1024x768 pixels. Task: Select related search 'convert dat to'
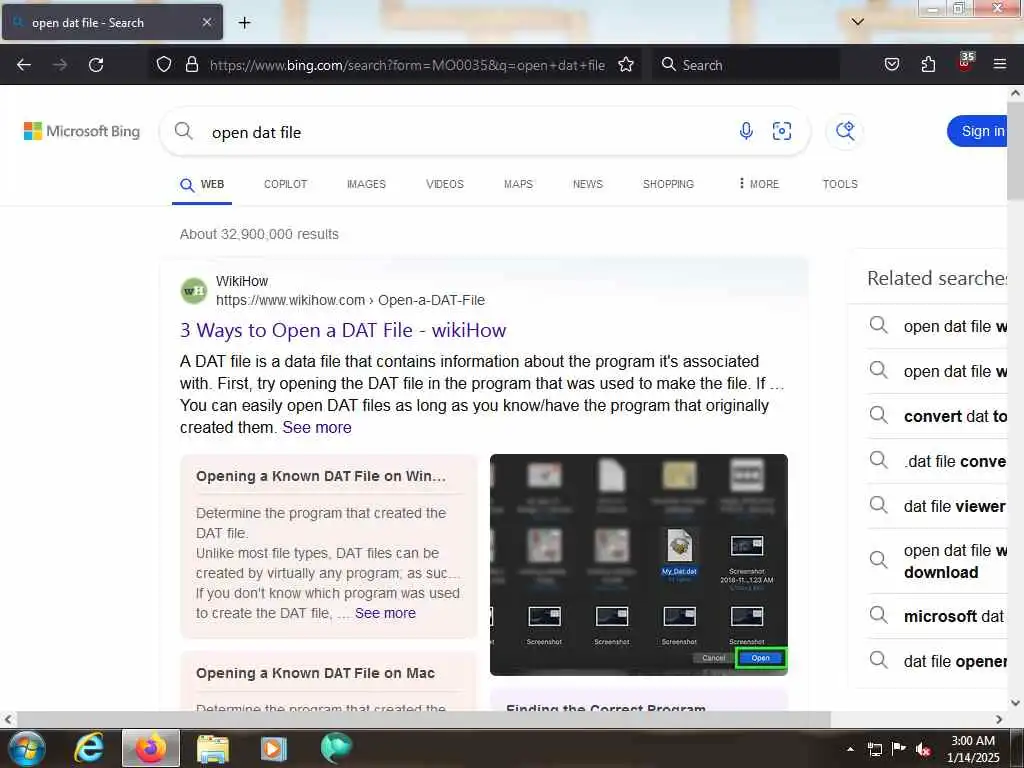[937, 416]
